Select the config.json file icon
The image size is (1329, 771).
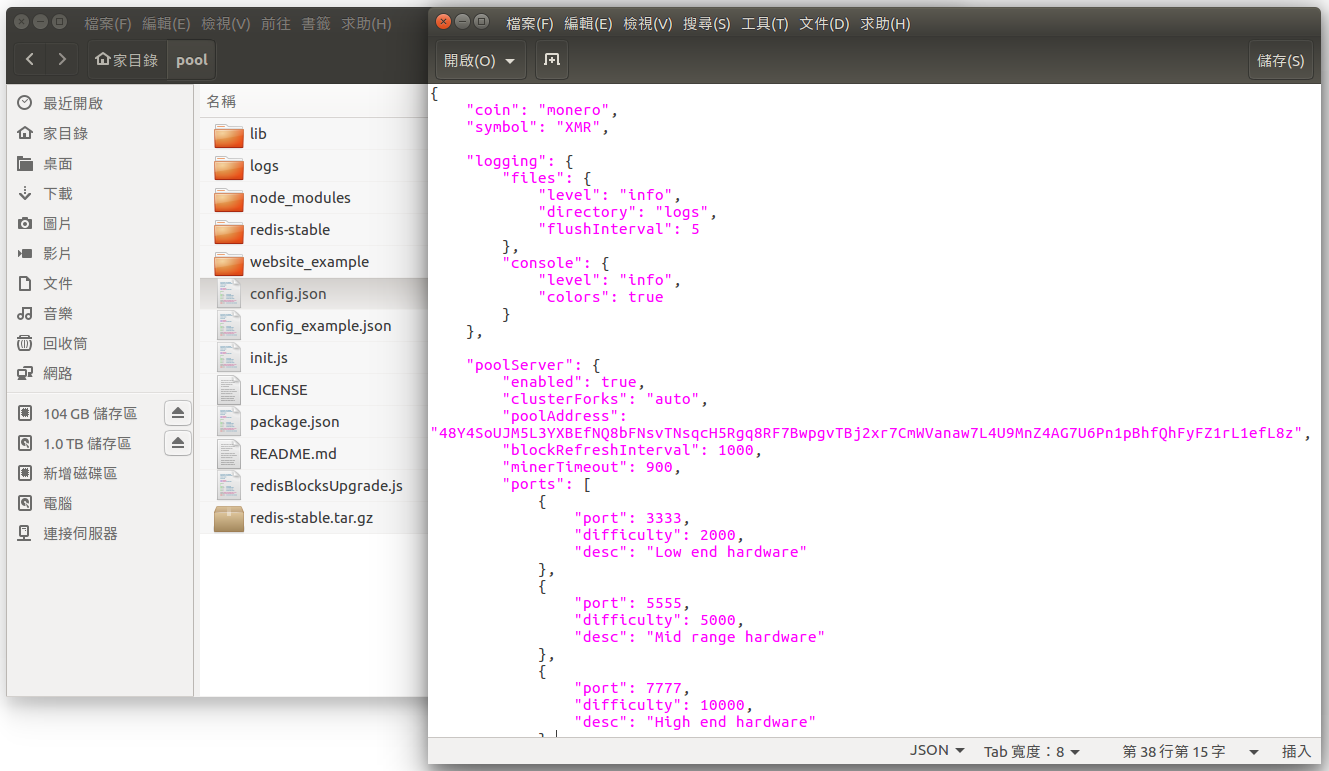229,294
